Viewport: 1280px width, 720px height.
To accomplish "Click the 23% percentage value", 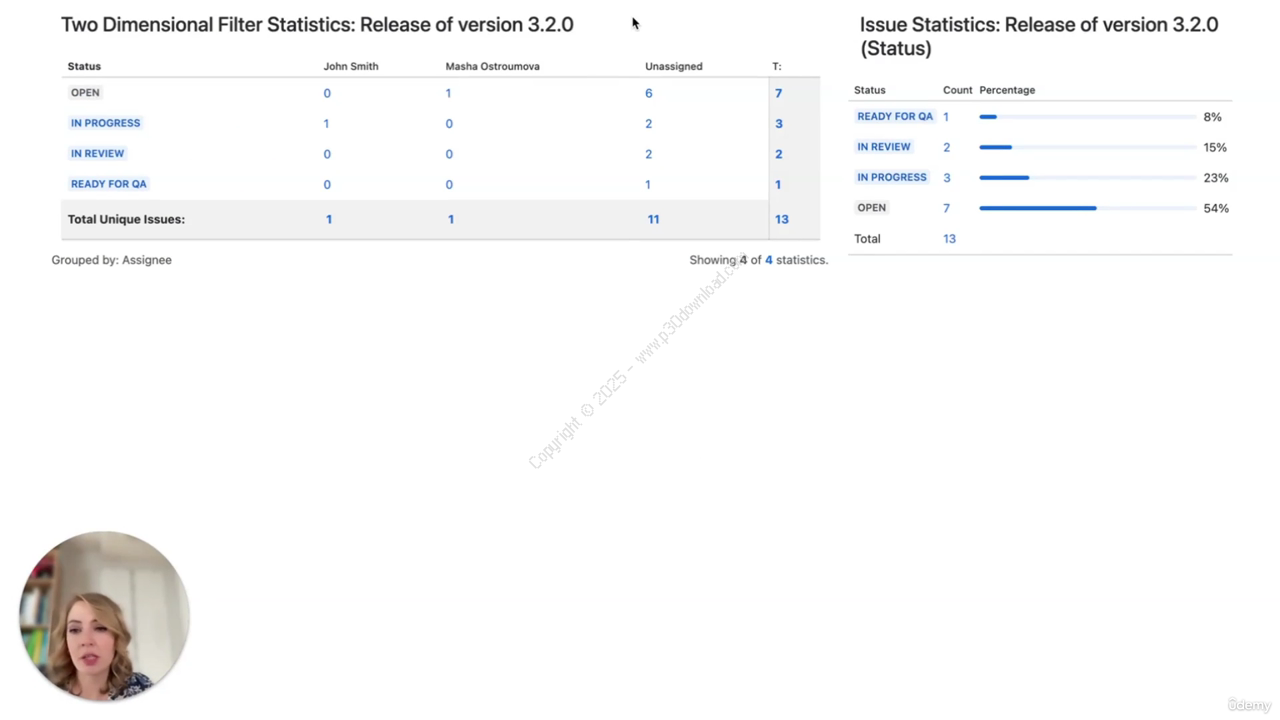I will (1216, 178).
